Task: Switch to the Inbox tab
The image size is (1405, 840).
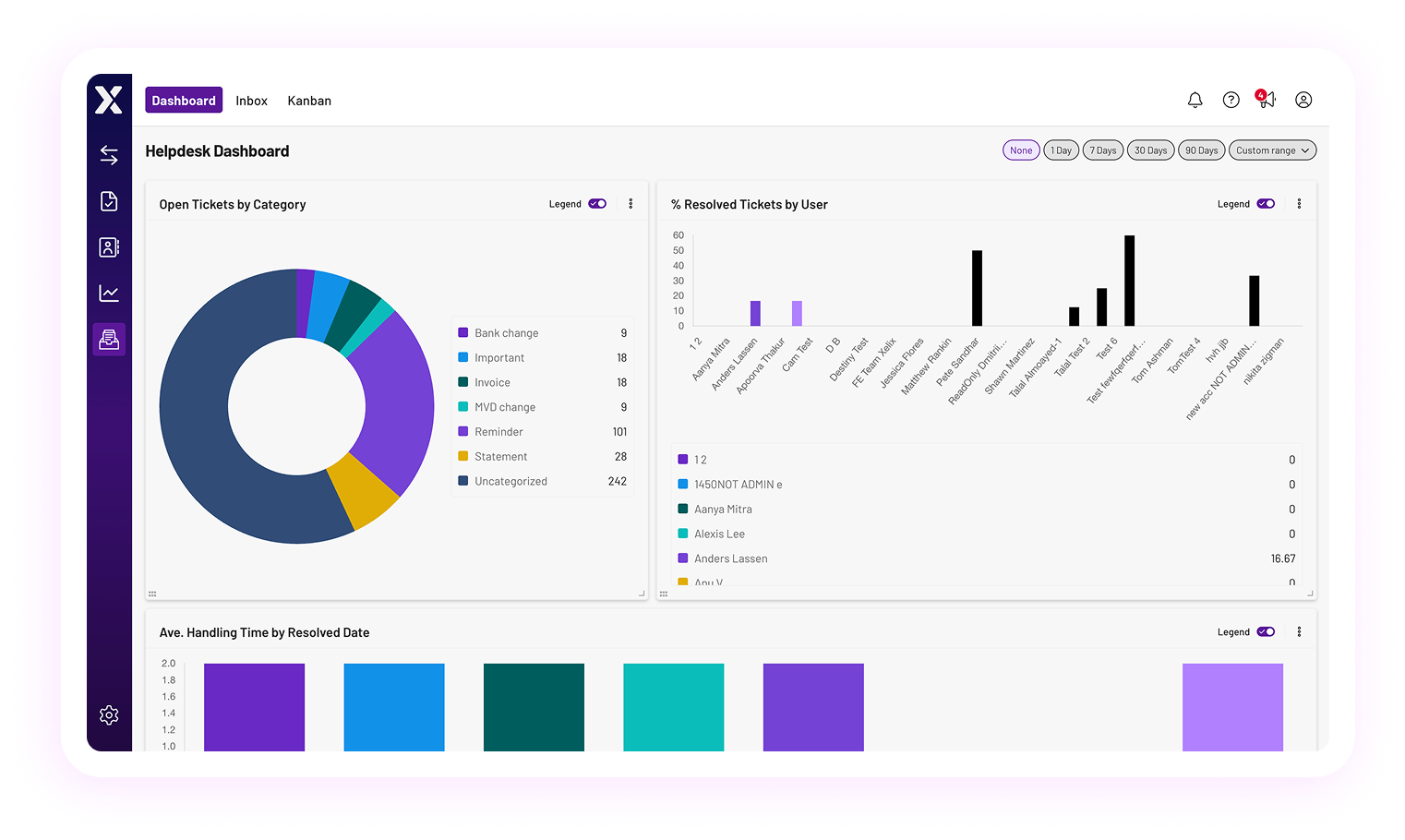Action: [251, 100]
